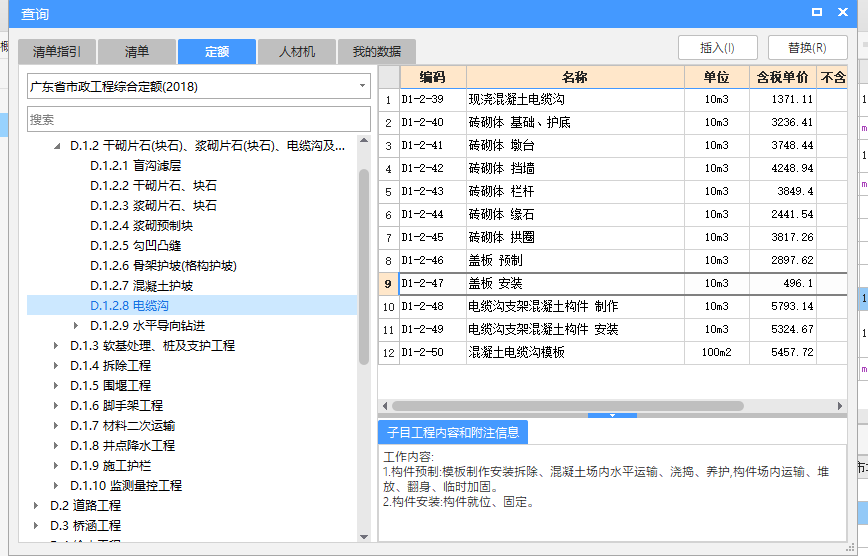
Task: Click the 插入(I) button
Action: click(717, 48)
